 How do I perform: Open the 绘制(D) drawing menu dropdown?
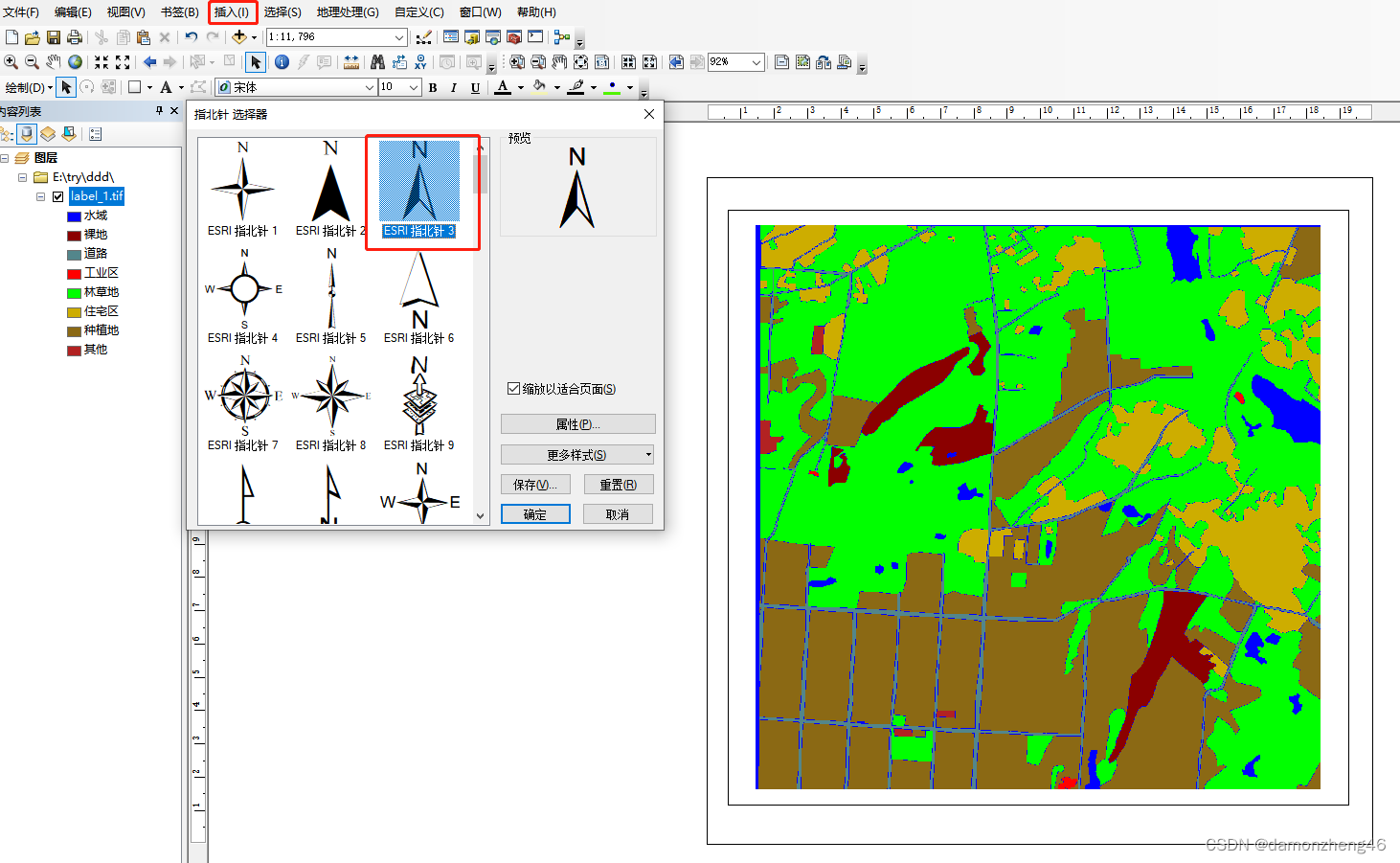(x=29, y=87)
